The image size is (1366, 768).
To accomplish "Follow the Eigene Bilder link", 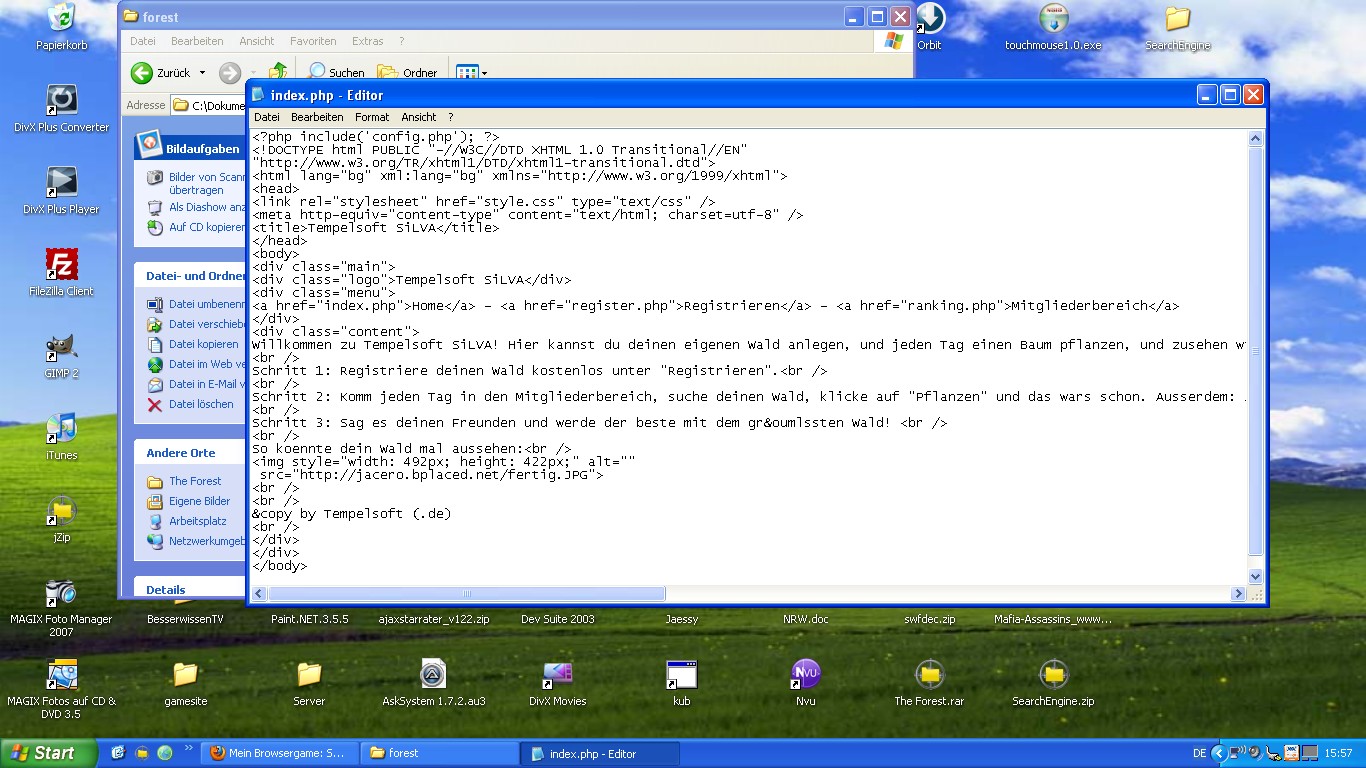I will click(x=199, y=501).
